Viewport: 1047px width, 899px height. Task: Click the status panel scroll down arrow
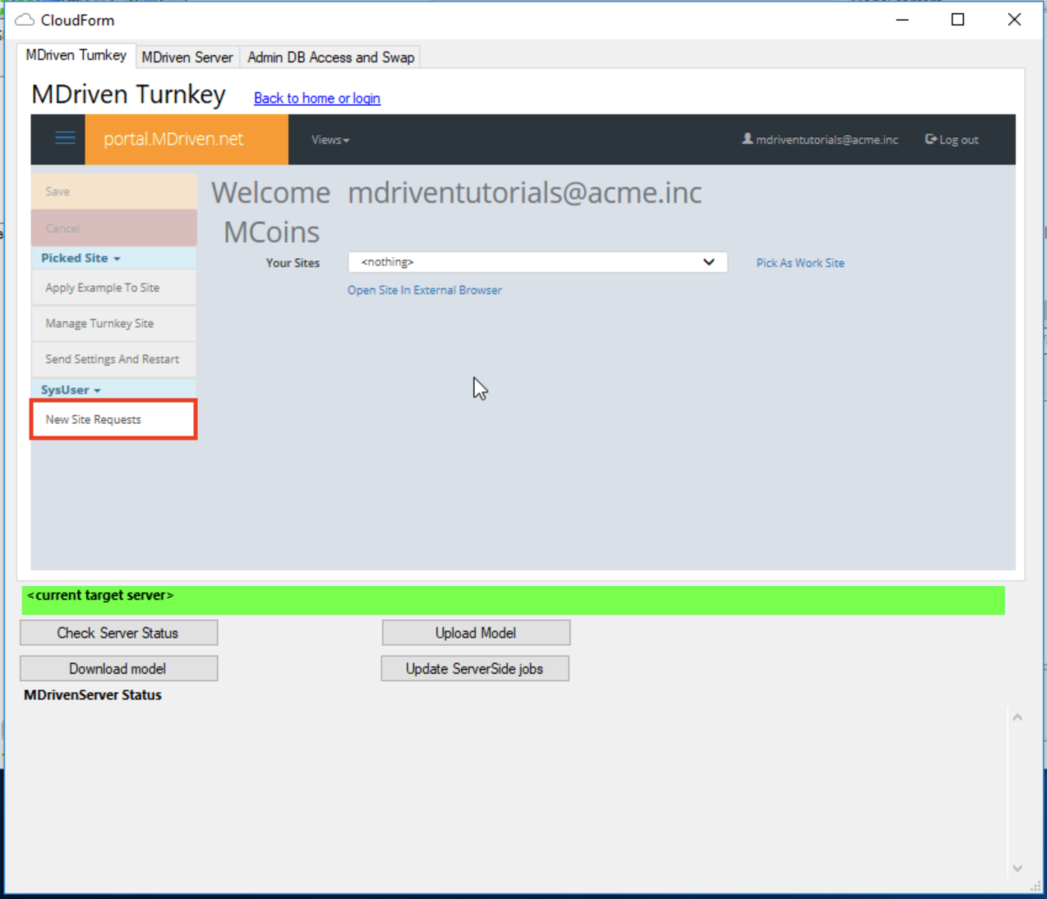click(x=1017, y=868)
